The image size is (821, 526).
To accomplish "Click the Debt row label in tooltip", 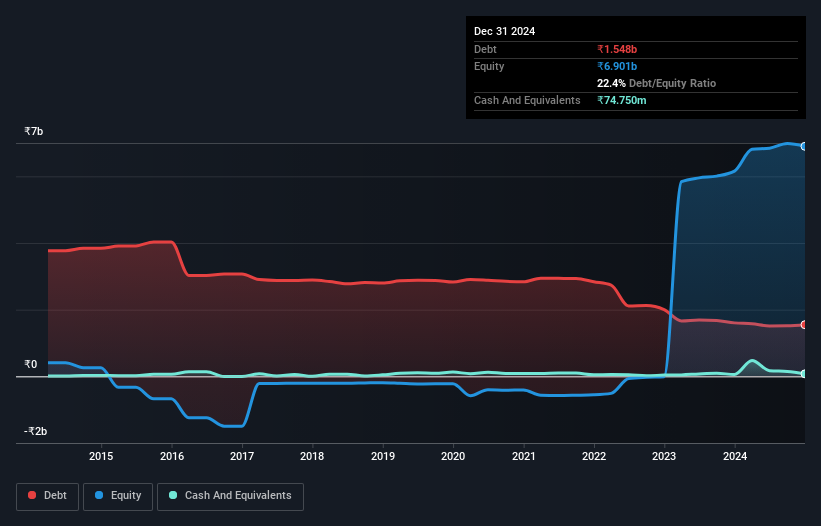I will (485, 49).
